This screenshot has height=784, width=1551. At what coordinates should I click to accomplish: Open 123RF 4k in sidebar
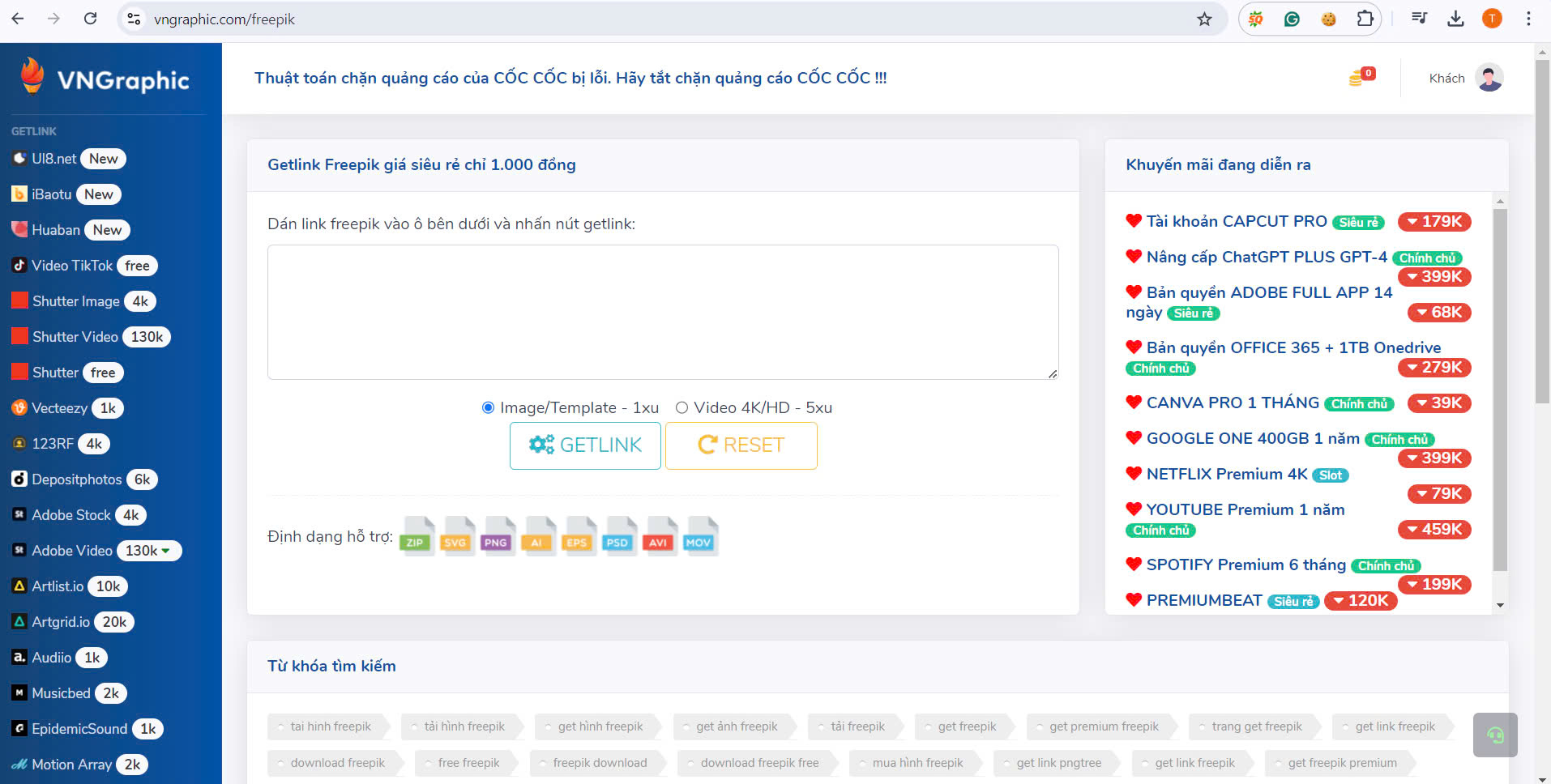coord(61,444)
